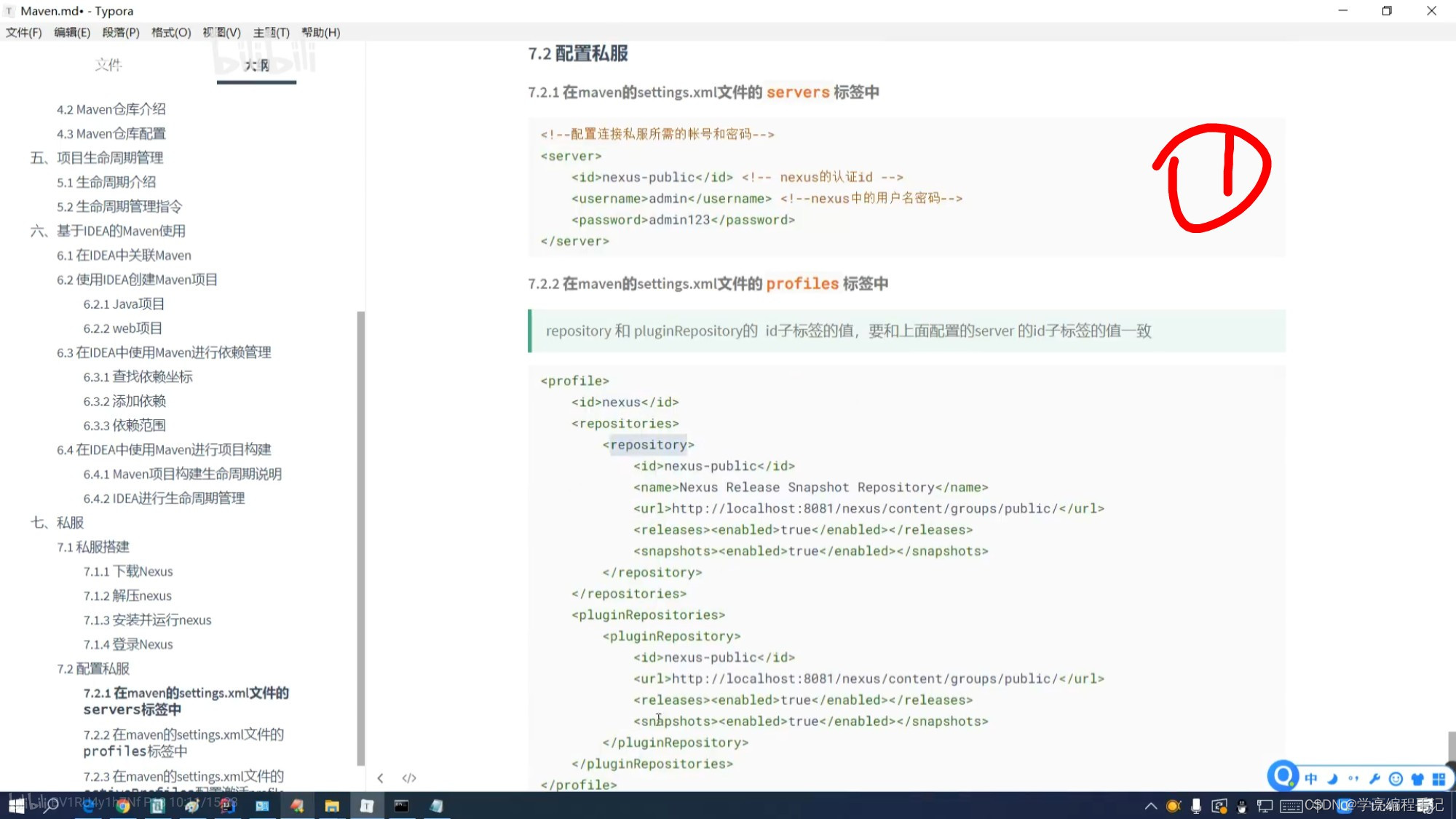The image size is (1456, 819).
Task: Collapse sidebar with the left arrow
Action: (x=380, y=778)
